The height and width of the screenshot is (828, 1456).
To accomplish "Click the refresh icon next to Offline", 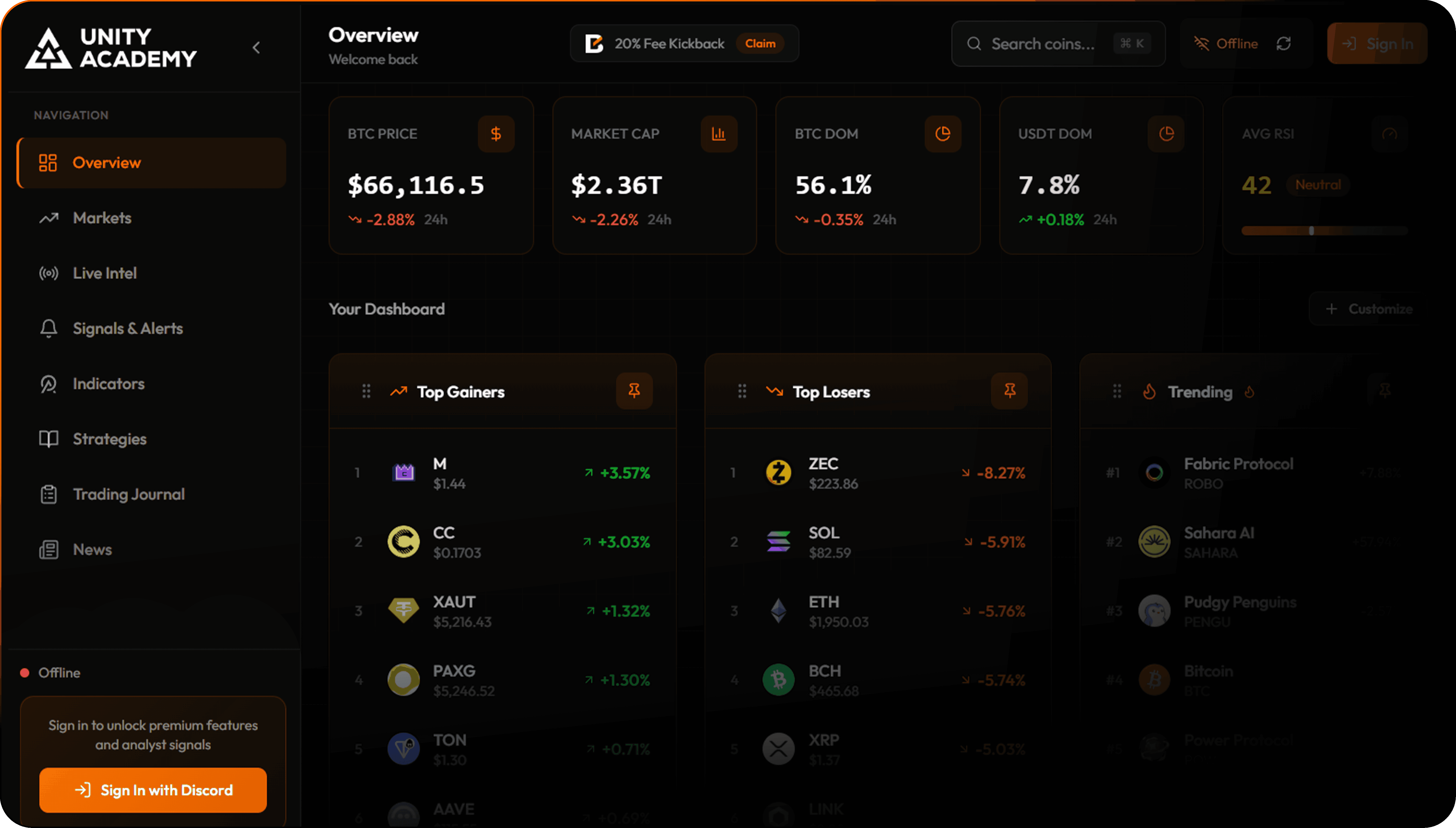I will click(x=1284, y=44).
